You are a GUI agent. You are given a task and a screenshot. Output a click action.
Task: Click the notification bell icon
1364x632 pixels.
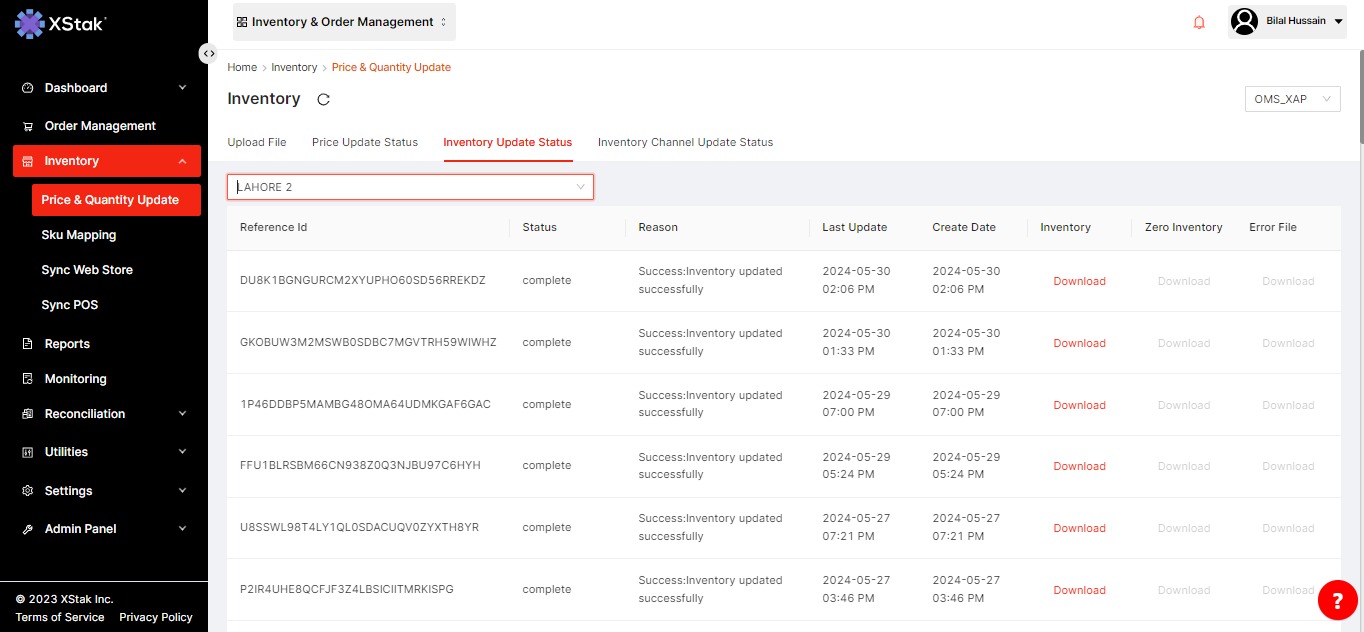pyautogui.click(x=1199, y=22)
